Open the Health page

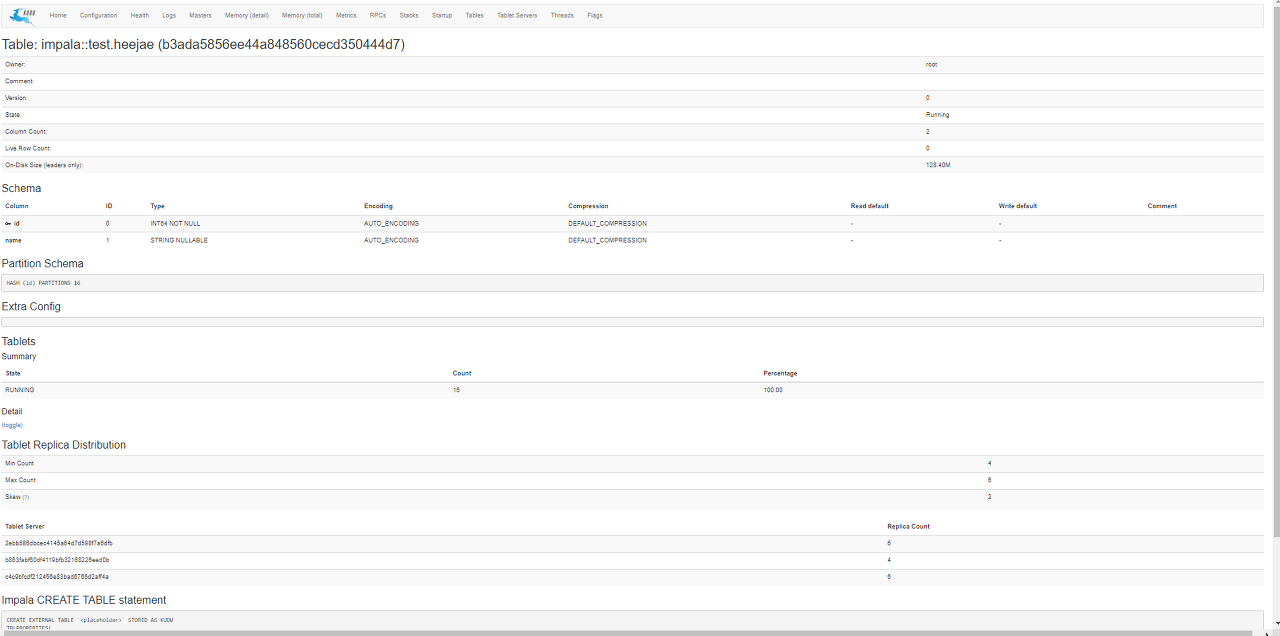click(140, 15)
